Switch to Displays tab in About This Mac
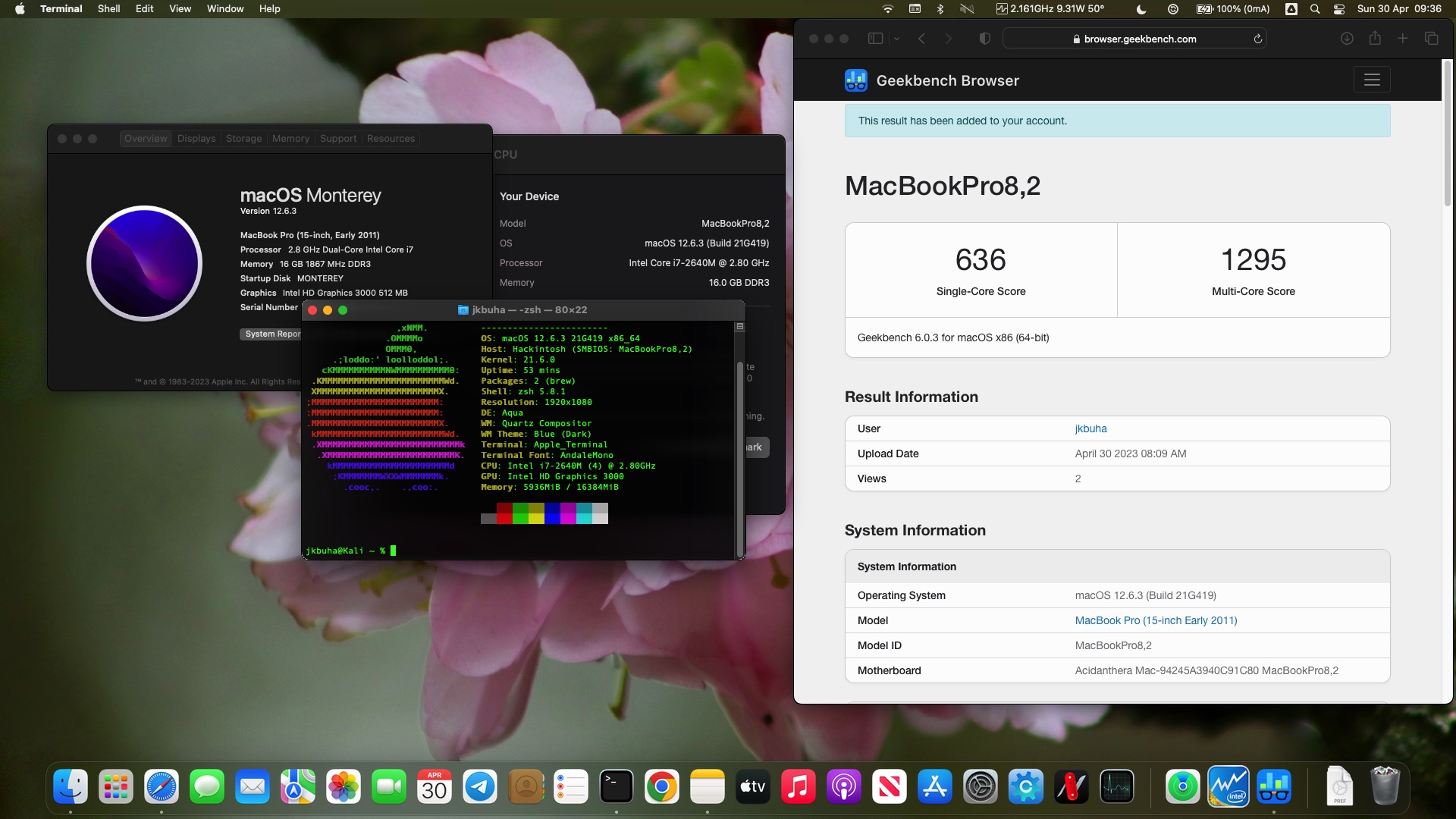Screen dimensions: 1456x819 click(x=196, y=139)
